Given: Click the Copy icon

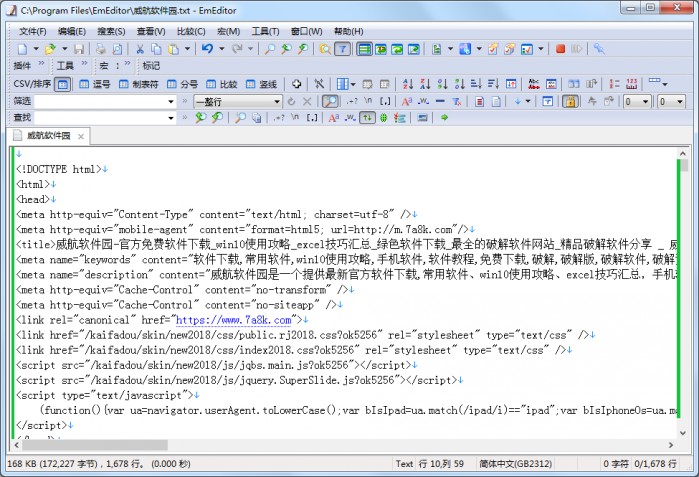Looking at the screenshot, I should (x=156, y=49).
